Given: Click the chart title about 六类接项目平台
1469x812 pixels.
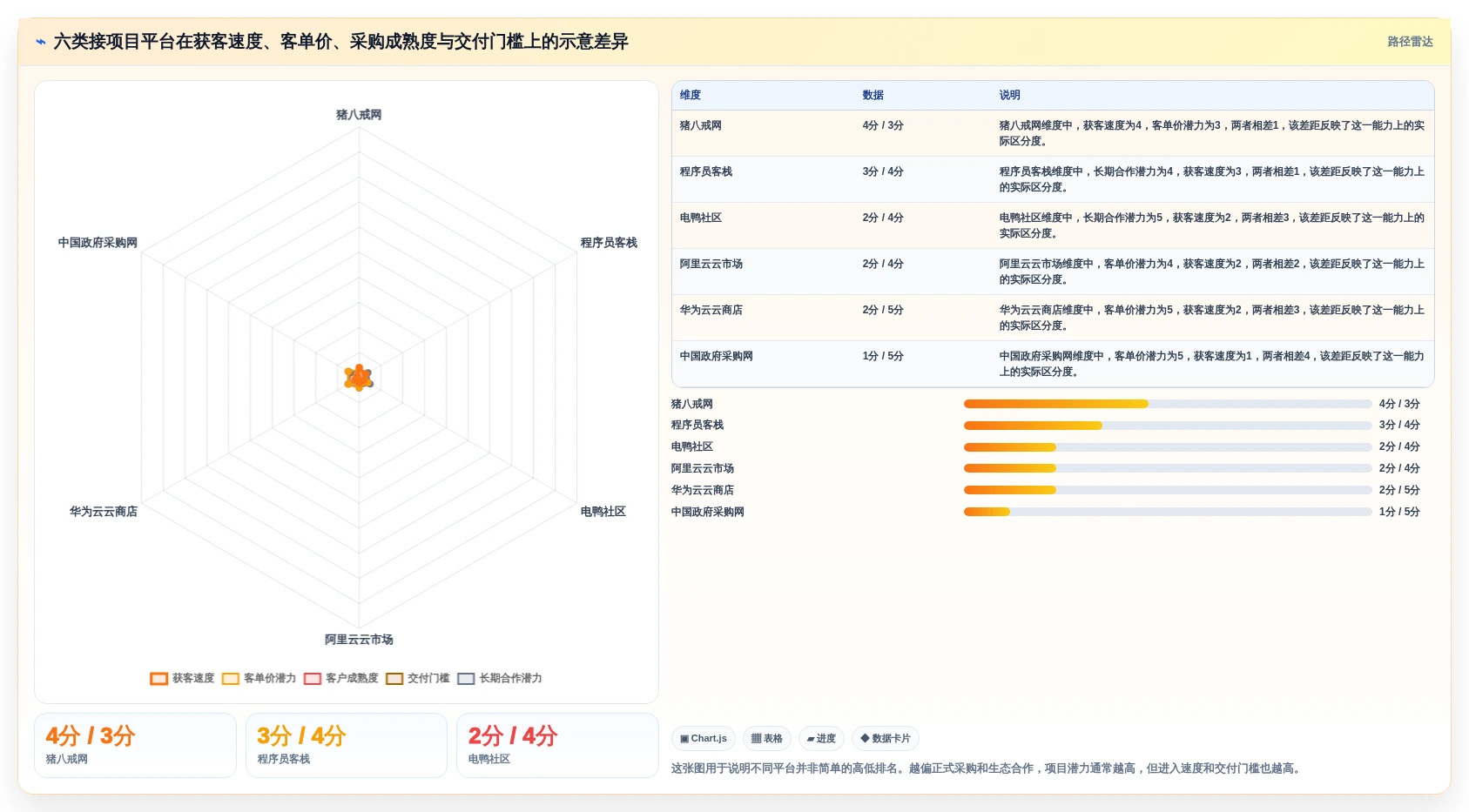Looking at the screenshot, I should coord(340,42).
